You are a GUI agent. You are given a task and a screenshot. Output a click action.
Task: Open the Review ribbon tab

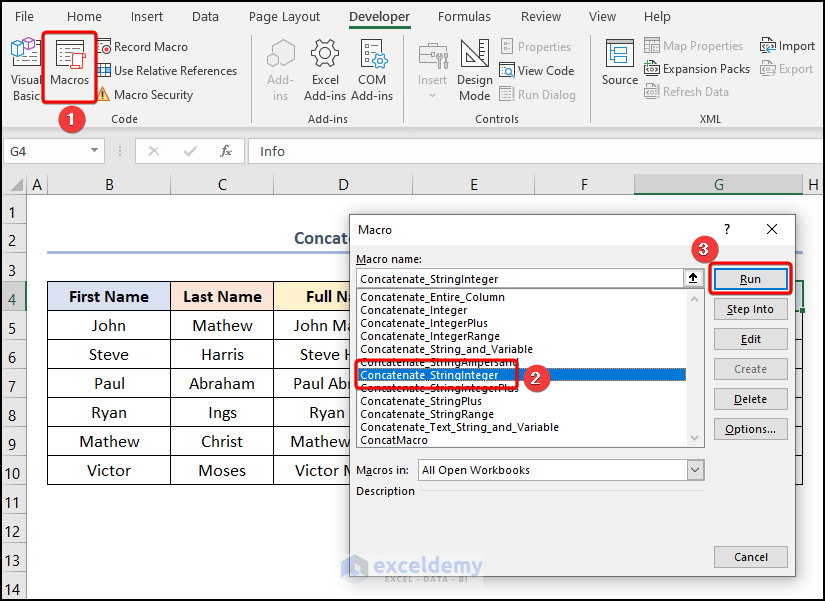540,16
